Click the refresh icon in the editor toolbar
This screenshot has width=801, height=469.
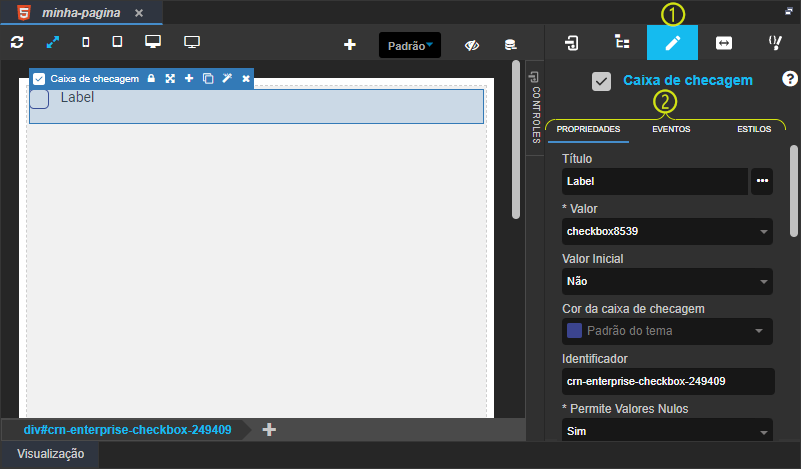[17, 42]
